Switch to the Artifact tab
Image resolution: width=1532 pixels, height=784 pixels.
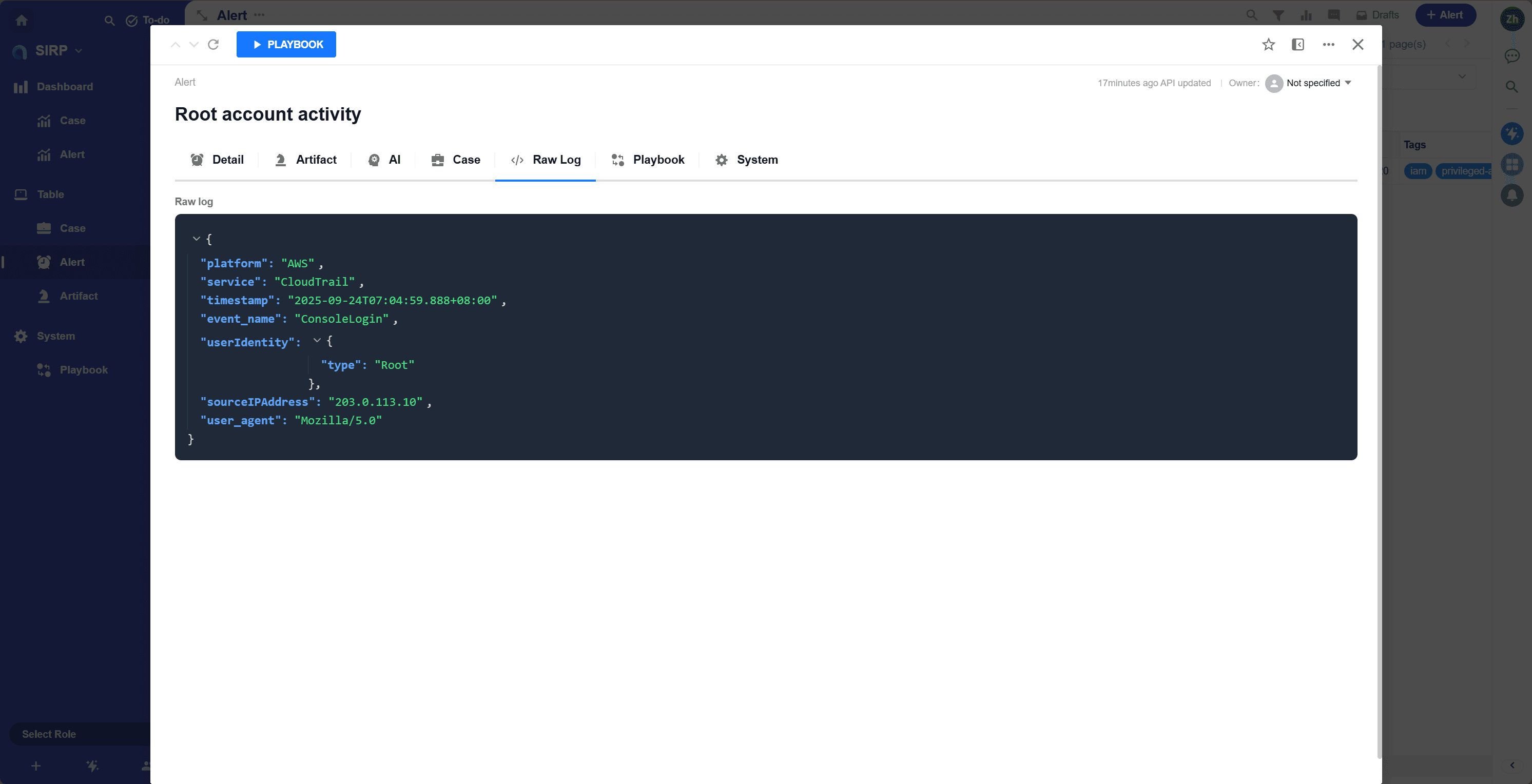tap(306, 159)
